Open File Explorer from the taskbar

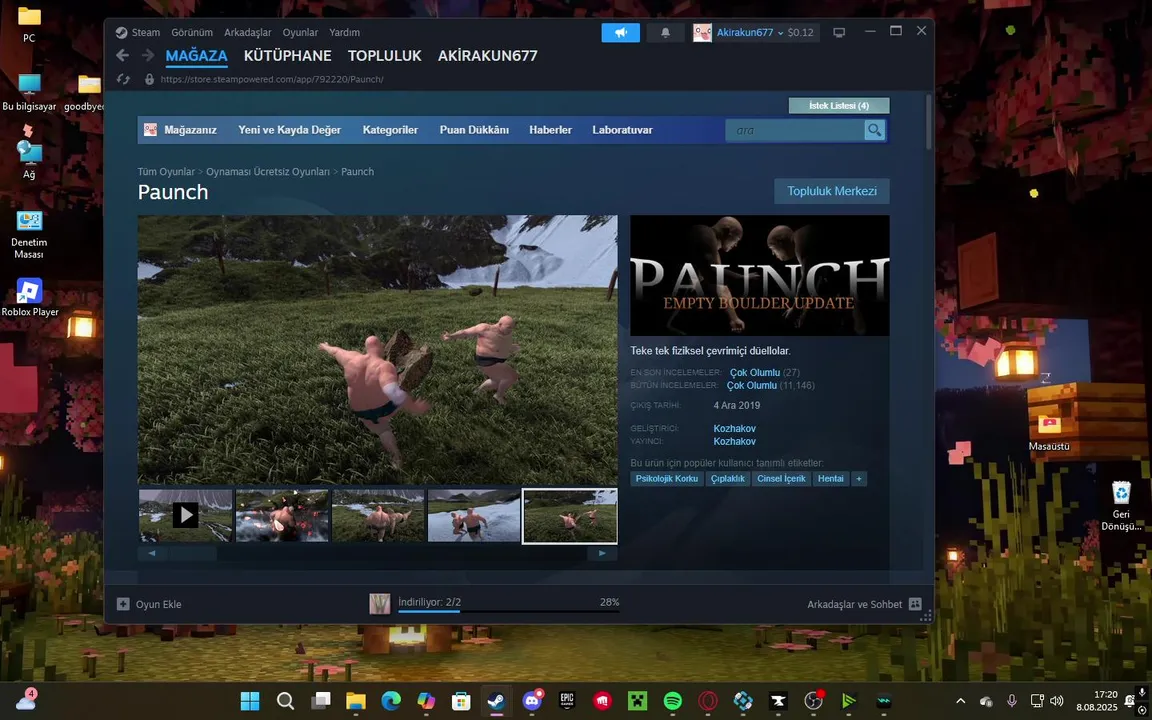point(356,701)
